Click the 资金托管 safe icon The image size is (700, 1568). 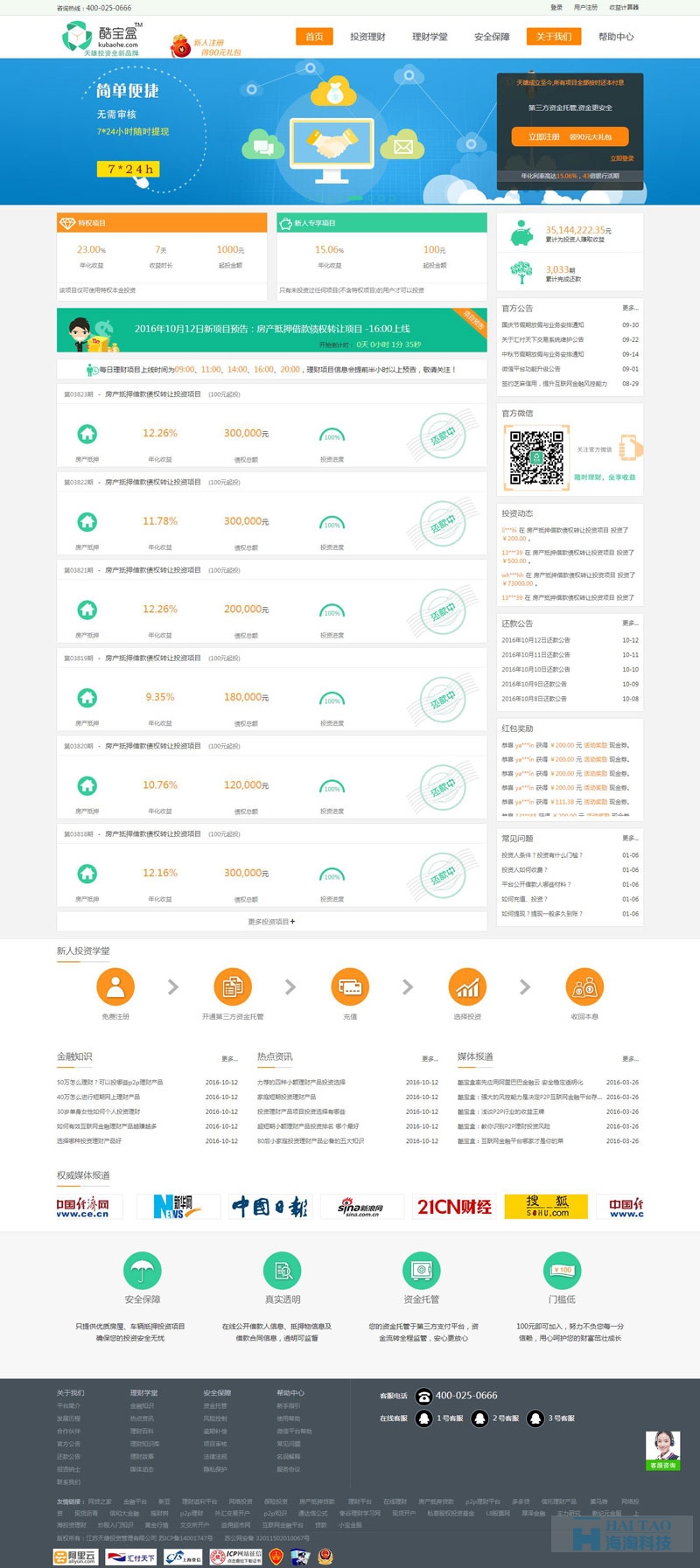tap(421, 1270)
